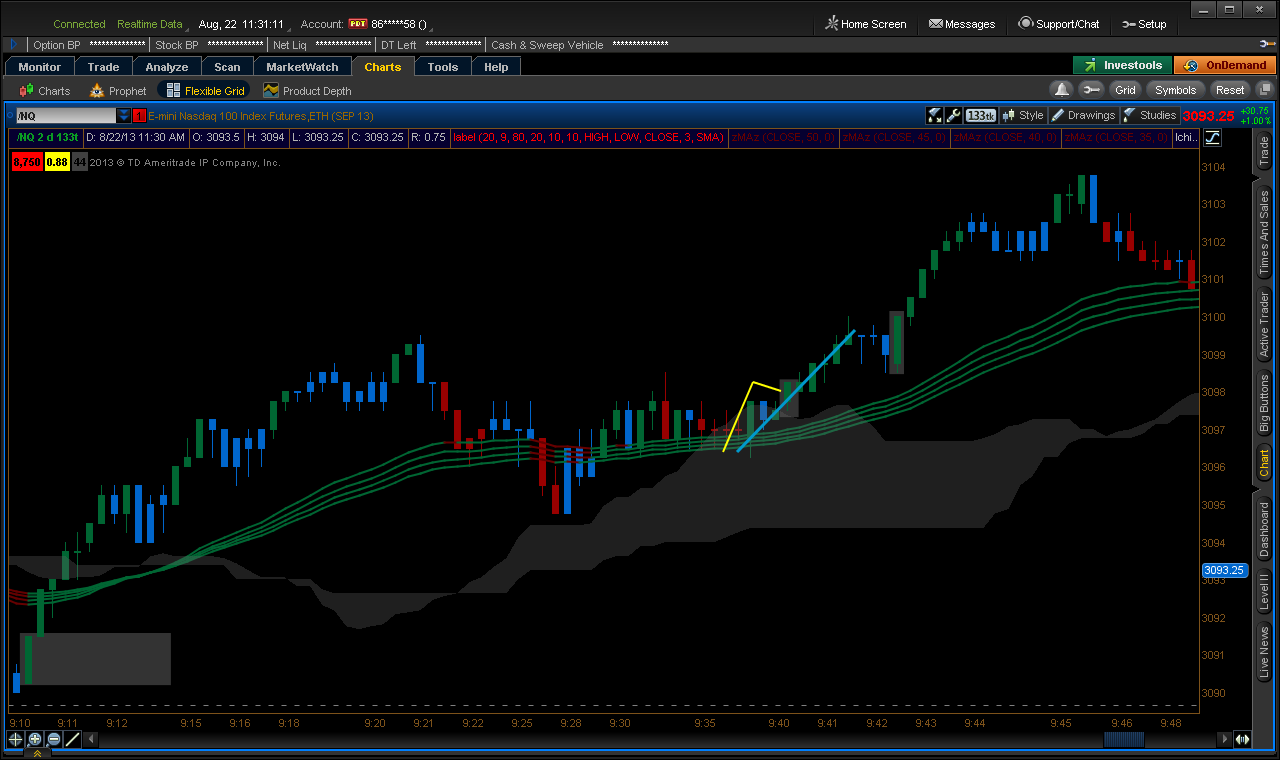Open Support/Chat
Screen dimensions: 1280x760
1059,24
